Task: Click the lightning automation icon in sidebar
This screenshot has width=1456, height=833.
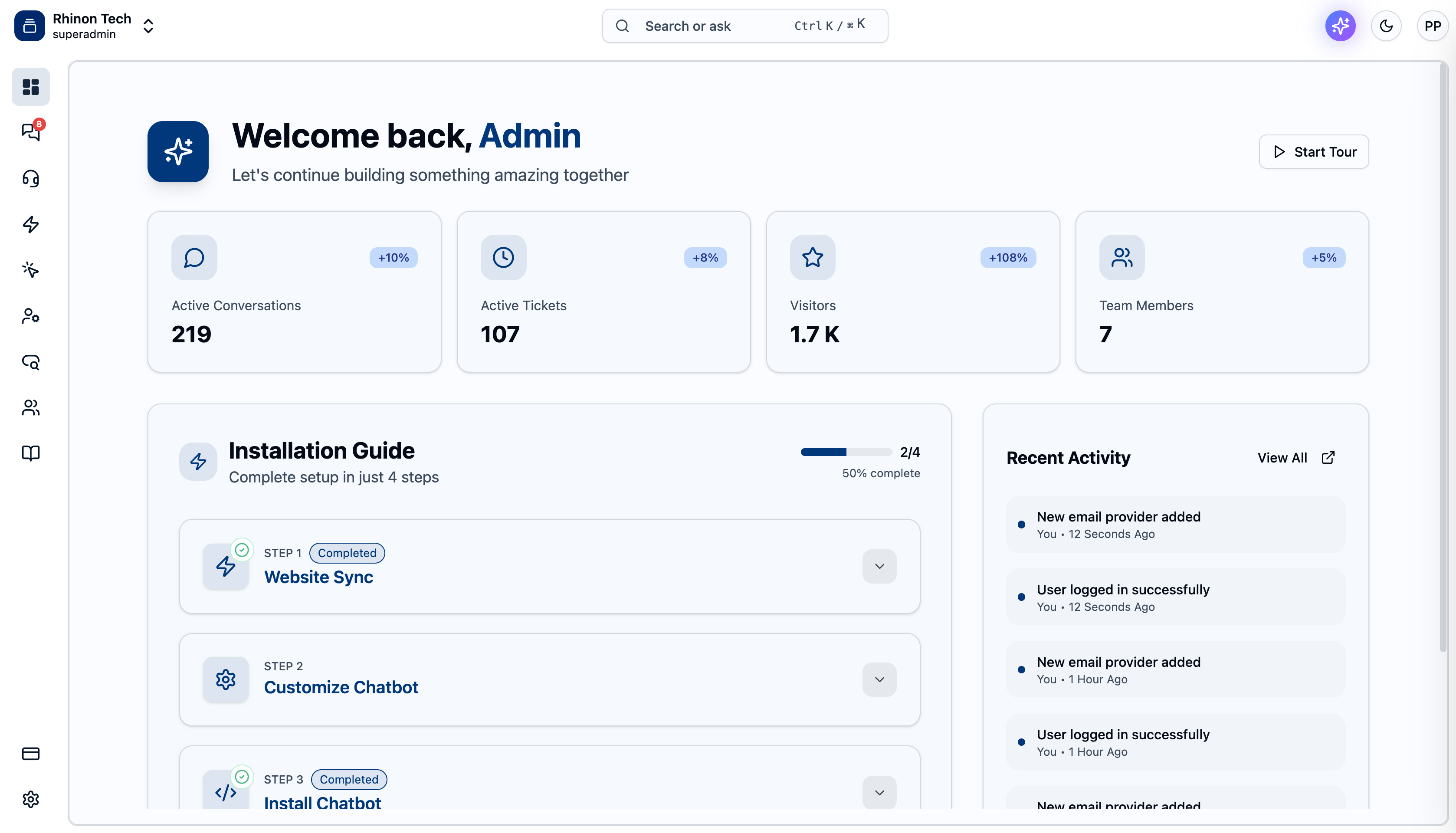Action: coord(30,224)
